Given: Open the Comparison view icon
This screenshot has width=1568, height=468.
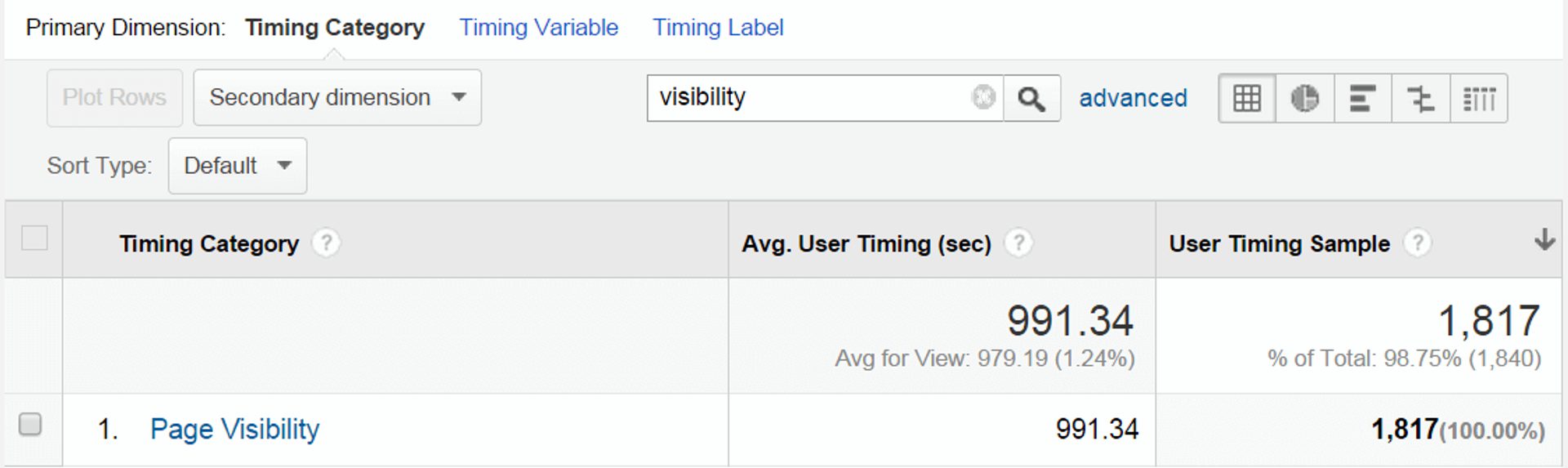Looking at the screenshot, I should (1421, 99).
